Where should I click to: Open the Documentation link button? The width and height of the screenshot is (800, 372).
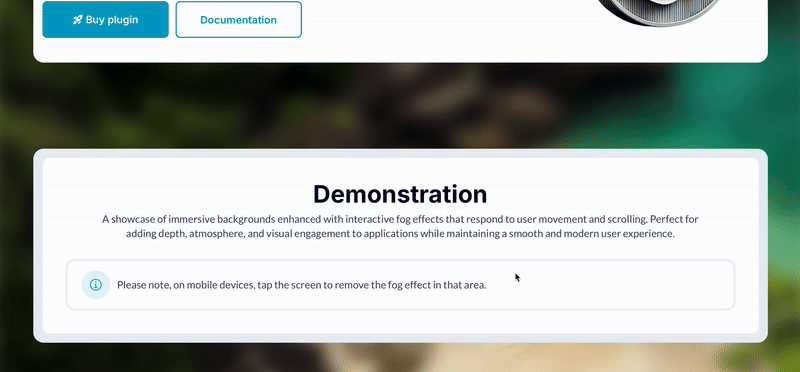[x=238, y=19]
